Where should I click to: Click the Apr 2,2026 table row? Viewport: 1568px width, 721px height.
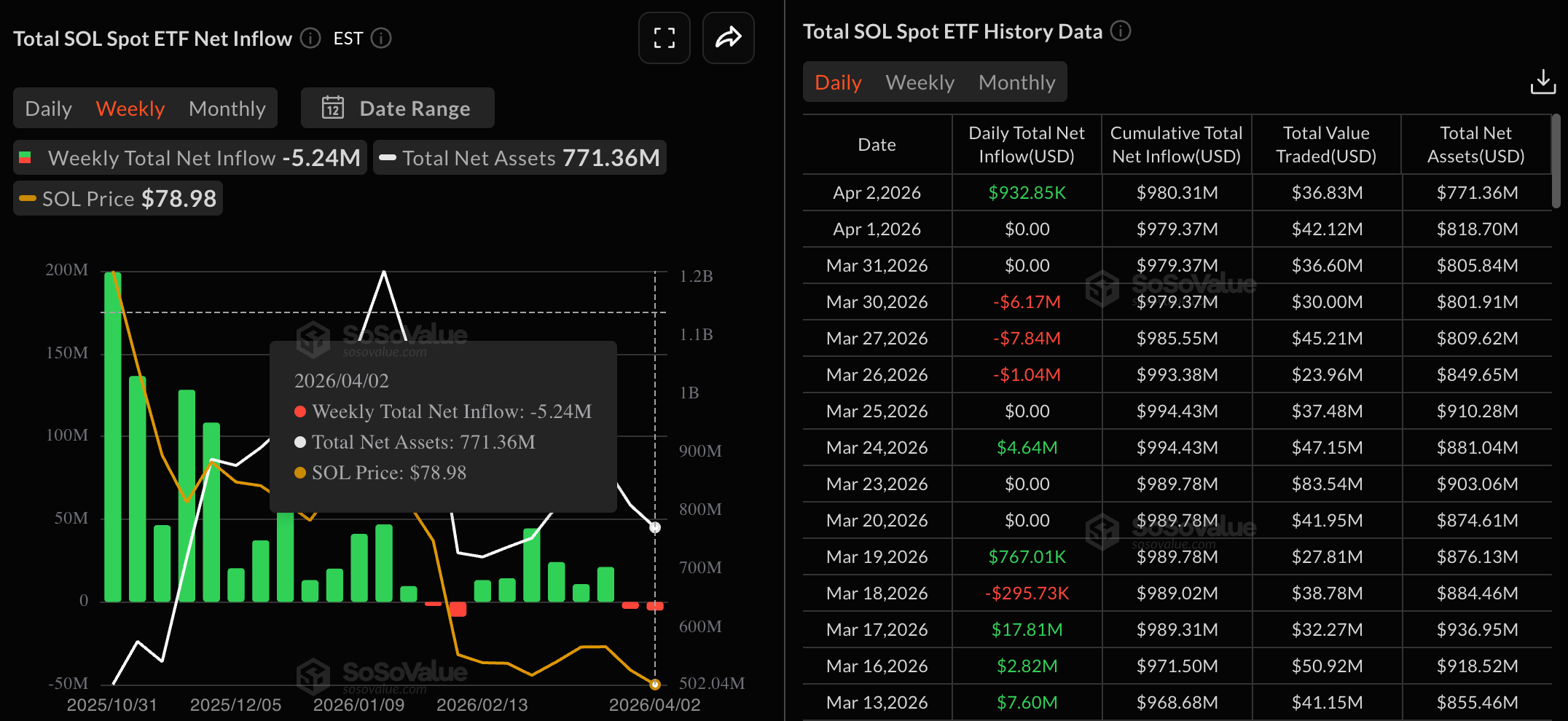tap(1177, 192)
